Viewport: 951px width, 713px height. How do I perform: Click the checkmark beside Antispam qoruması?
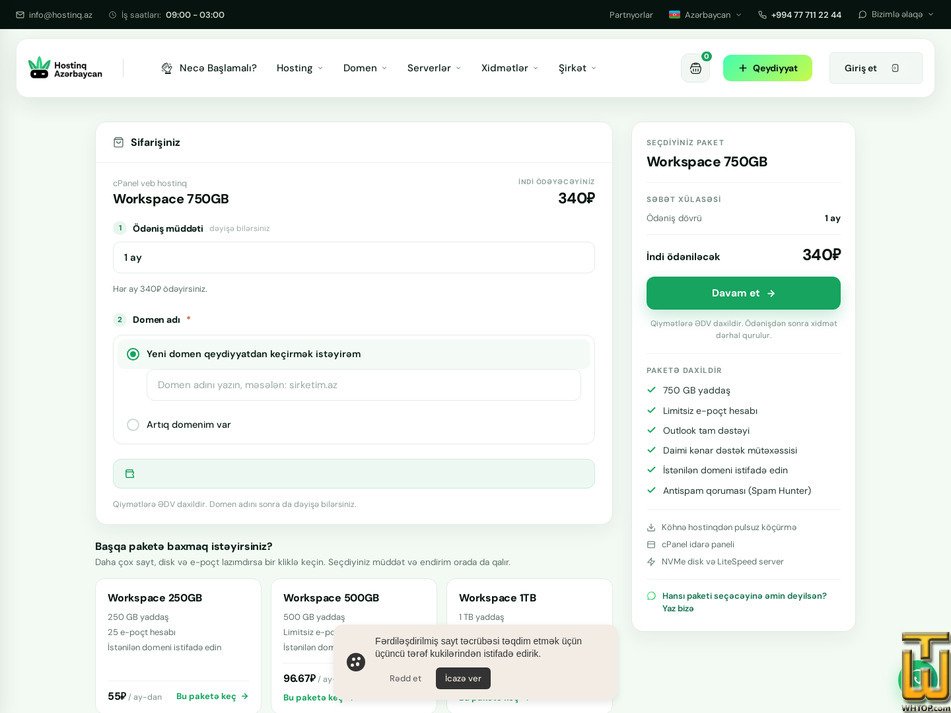[x=651, y=490]
